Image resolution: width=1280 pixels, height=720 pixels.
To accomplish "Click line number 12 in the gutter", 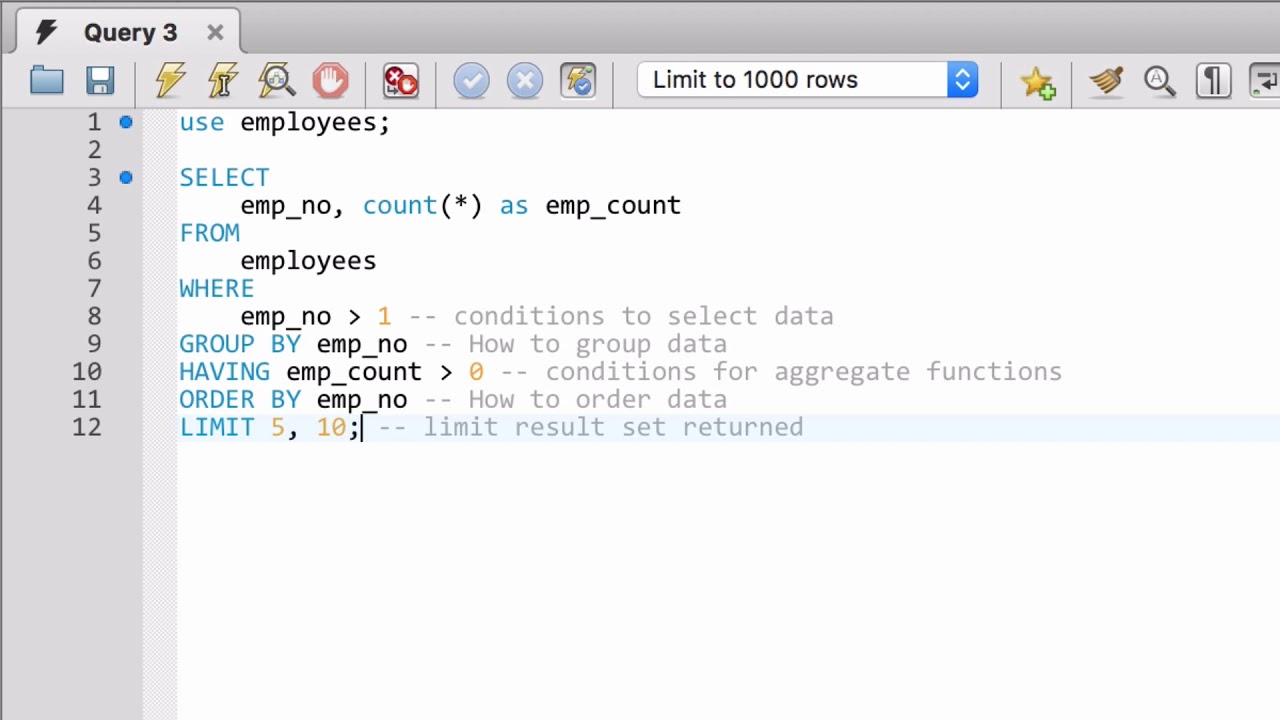I will (x=87, y=427).
